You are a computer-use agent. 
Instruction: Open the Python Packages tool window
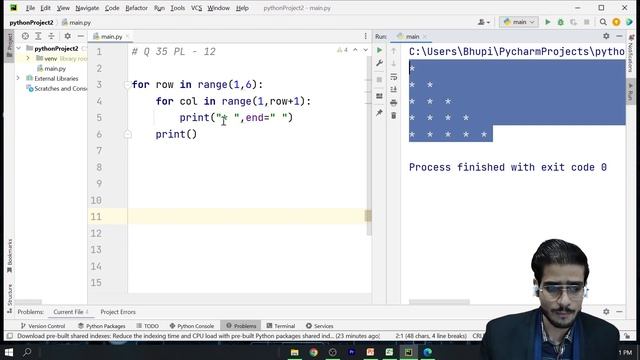point(102,326)
